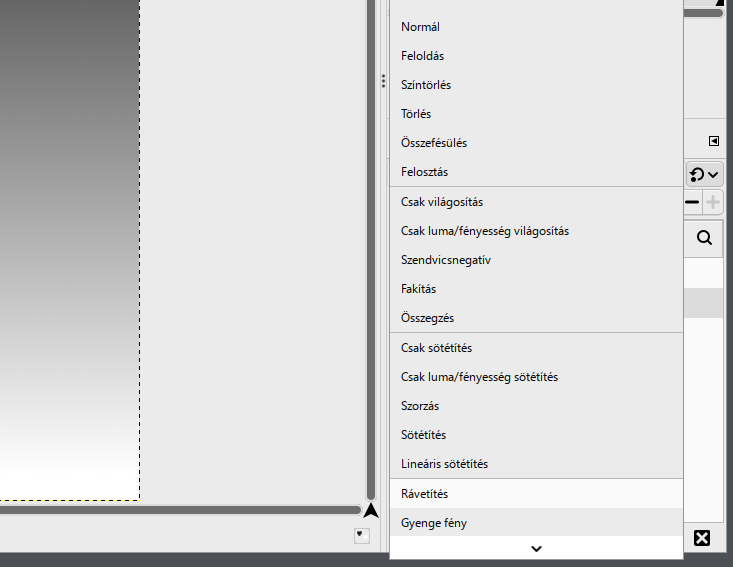The image size is (733, 567).
Task: Select Csak világosítás mode
Action: [536, 202]
